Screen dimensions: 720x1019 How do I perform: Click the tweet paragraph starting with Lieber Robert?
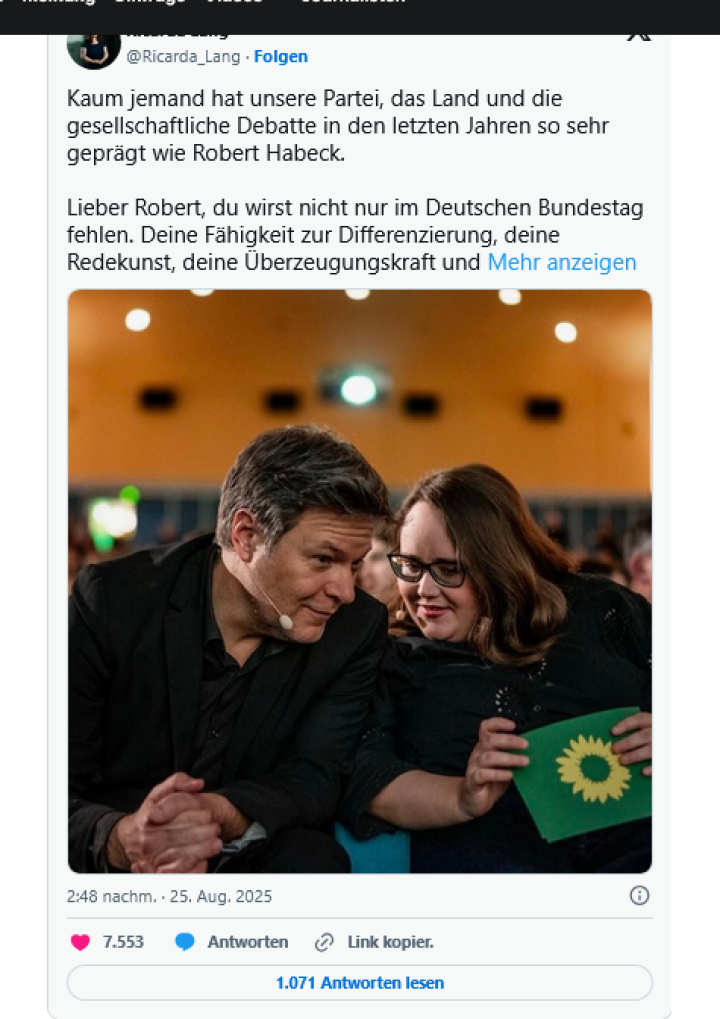[x=355, y=235]
